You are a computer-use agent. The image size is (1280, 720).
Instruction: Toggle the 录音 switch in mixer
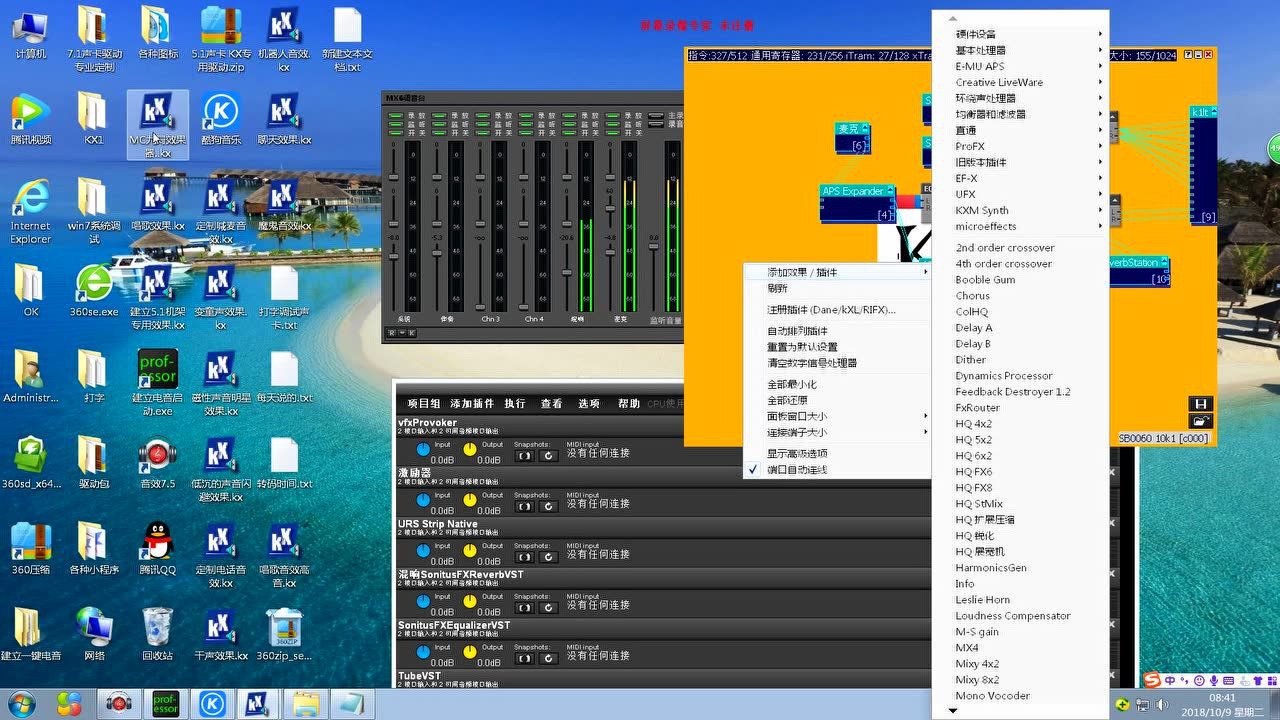point(656,124)
